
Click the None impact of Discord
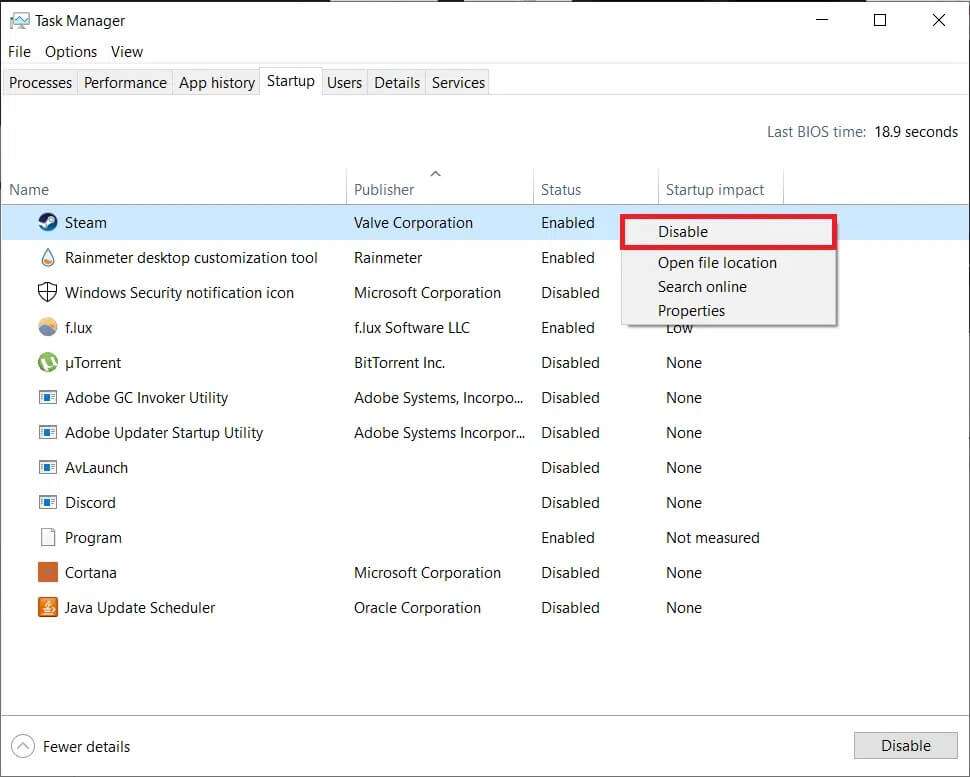pos(684,502)
